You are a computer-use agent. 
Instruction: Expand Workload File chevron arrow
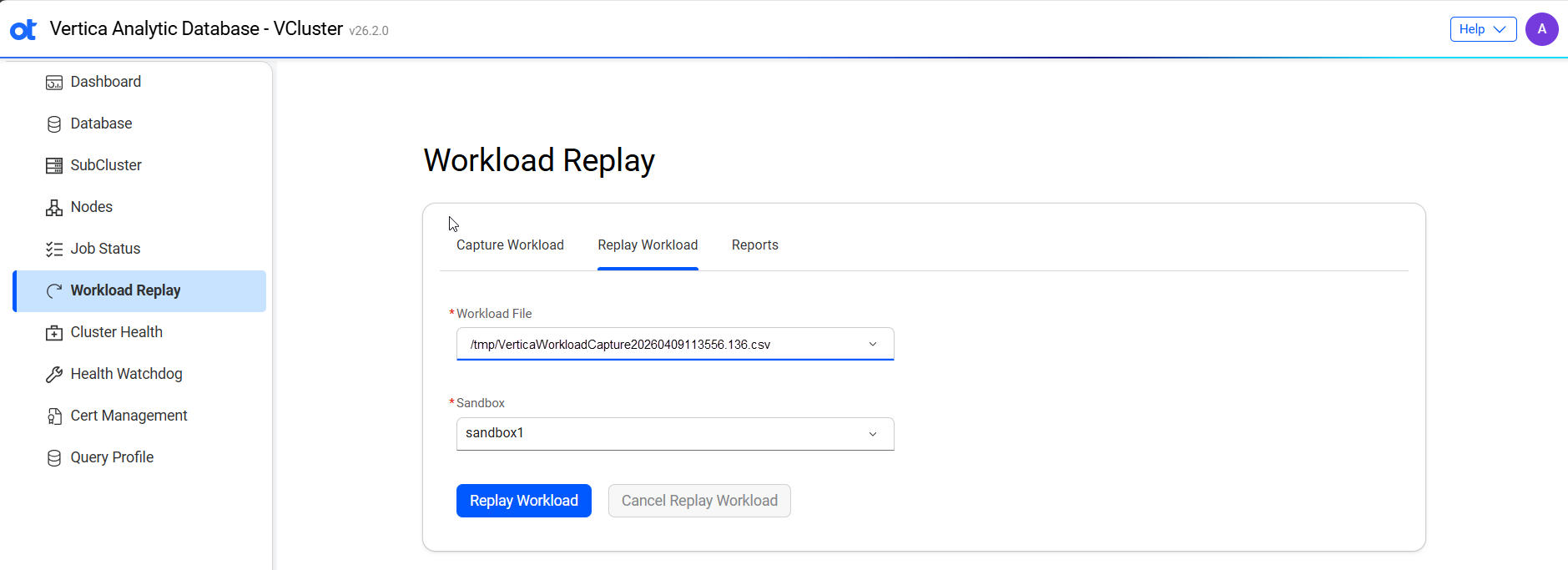pos(873,344)
